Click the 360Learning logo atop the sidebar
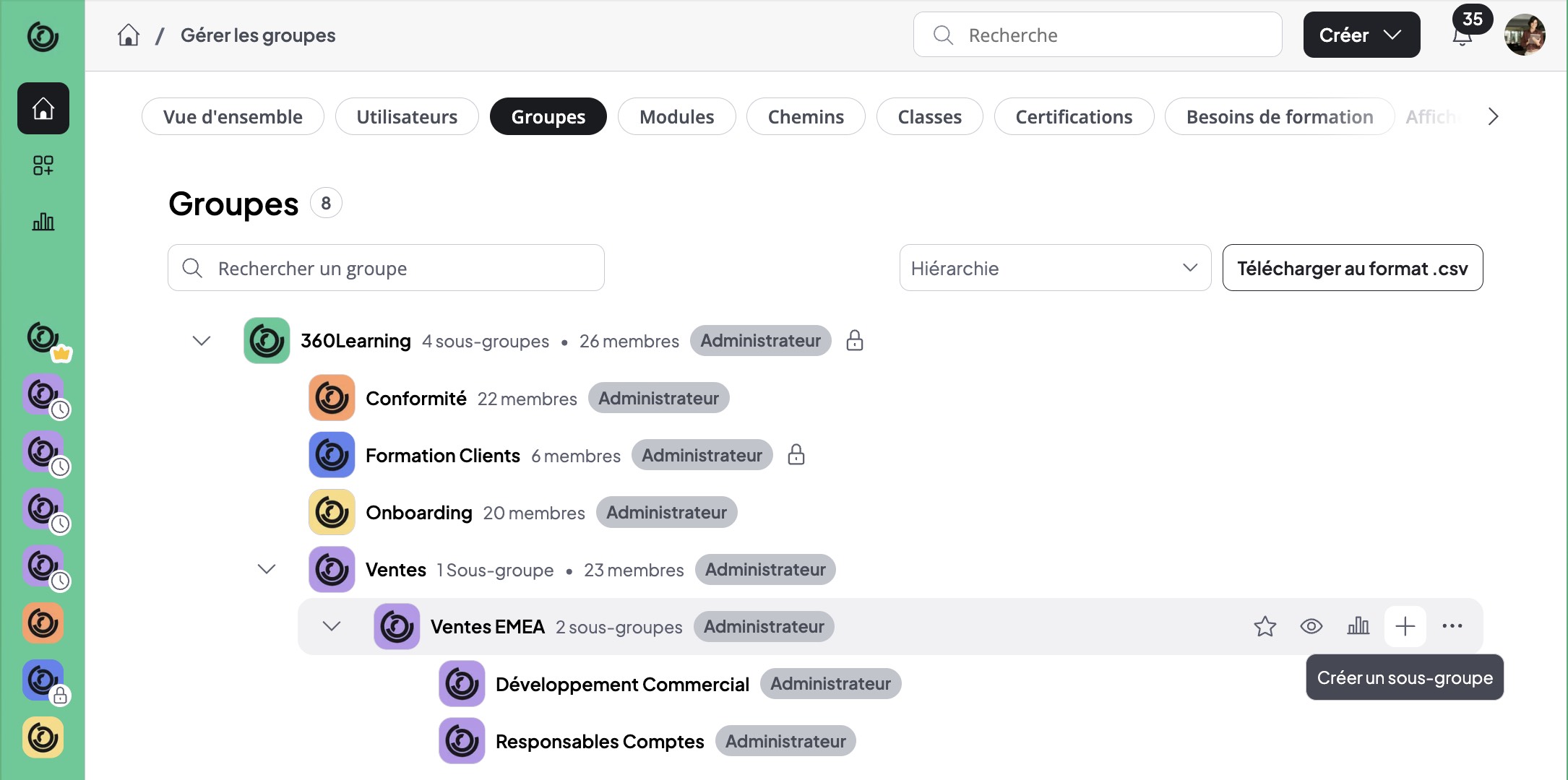 pyautogui.click(x=43, y=35)
